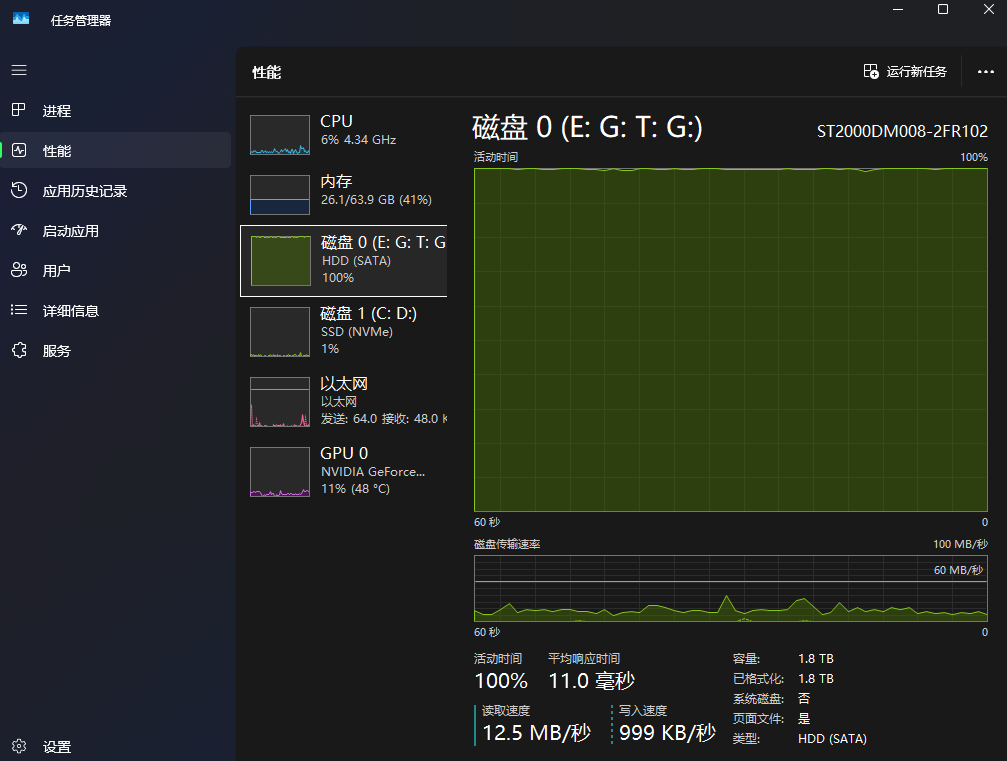Click the model name ST2000DM008-2FR102
The image size is (1007, 761).
pyautogui.click(x=902, y=132)
